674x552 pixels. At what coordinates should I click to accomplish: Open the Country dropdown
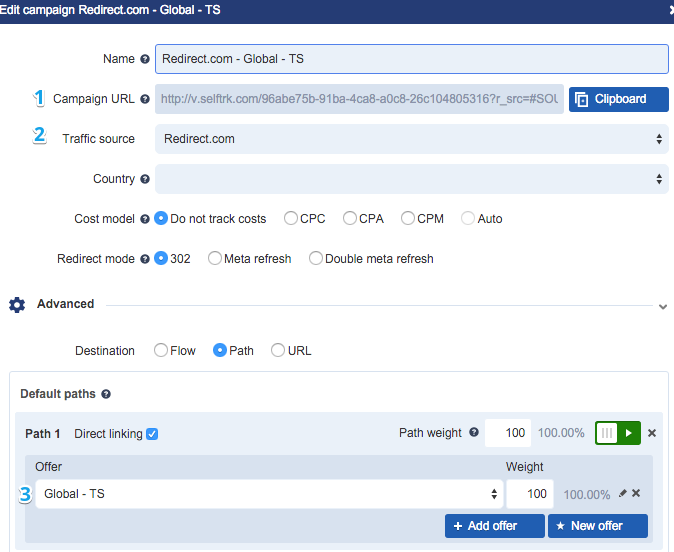[x=411, y=179]
